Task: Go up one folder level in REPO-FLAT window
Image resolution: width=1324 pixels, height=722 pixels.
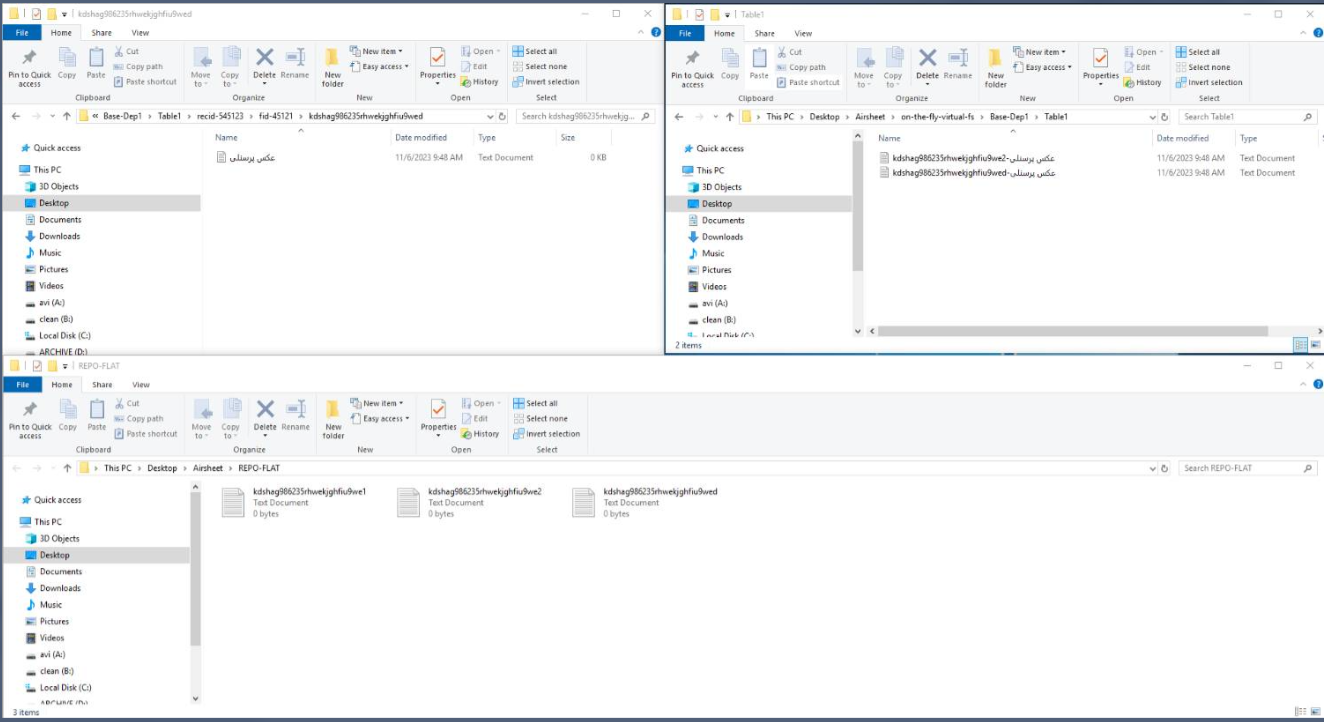Action: pyautogui.click(x=68, y=468)
